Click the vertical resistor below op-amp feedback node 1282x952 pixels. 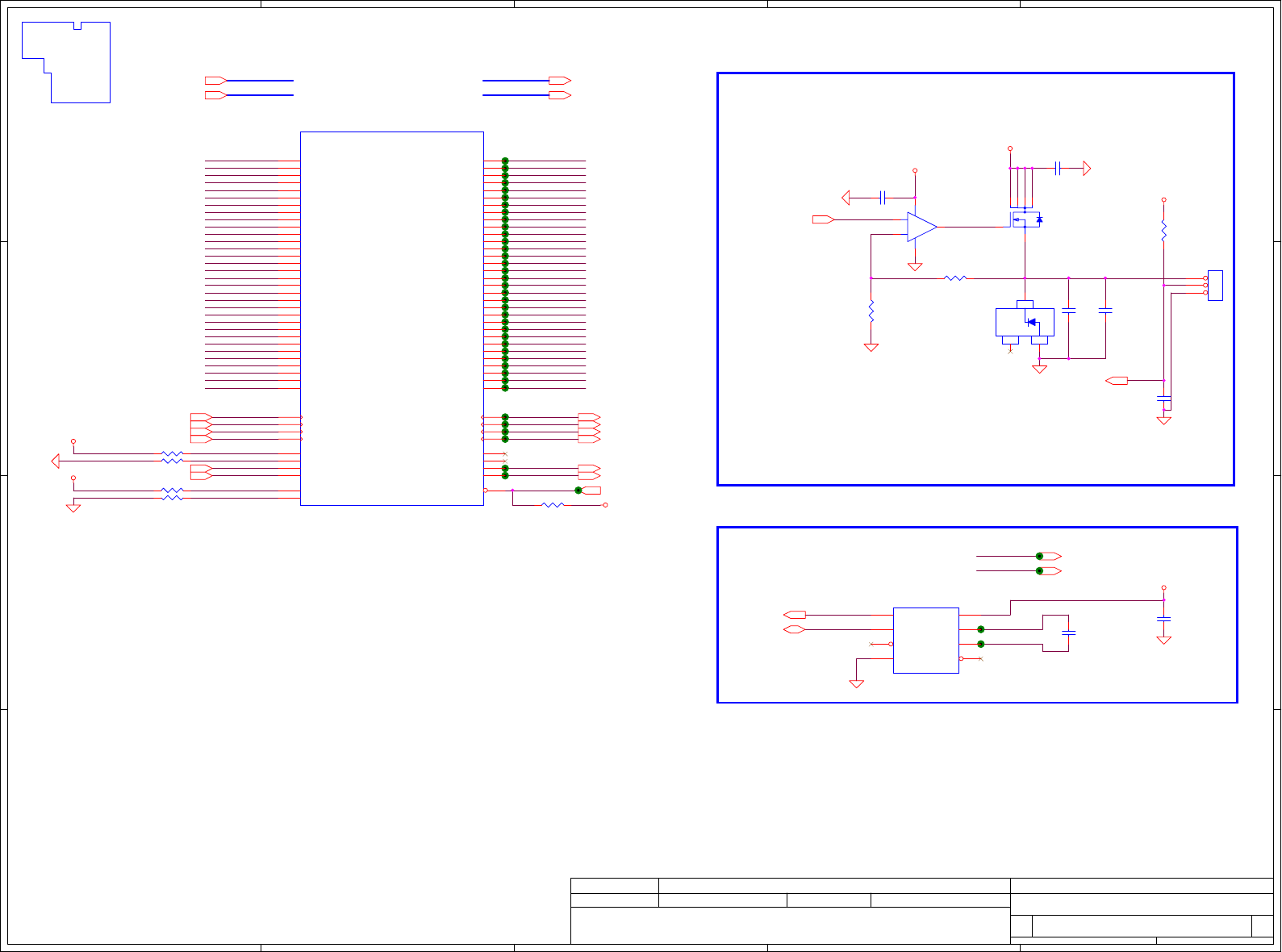click(871, 311)
